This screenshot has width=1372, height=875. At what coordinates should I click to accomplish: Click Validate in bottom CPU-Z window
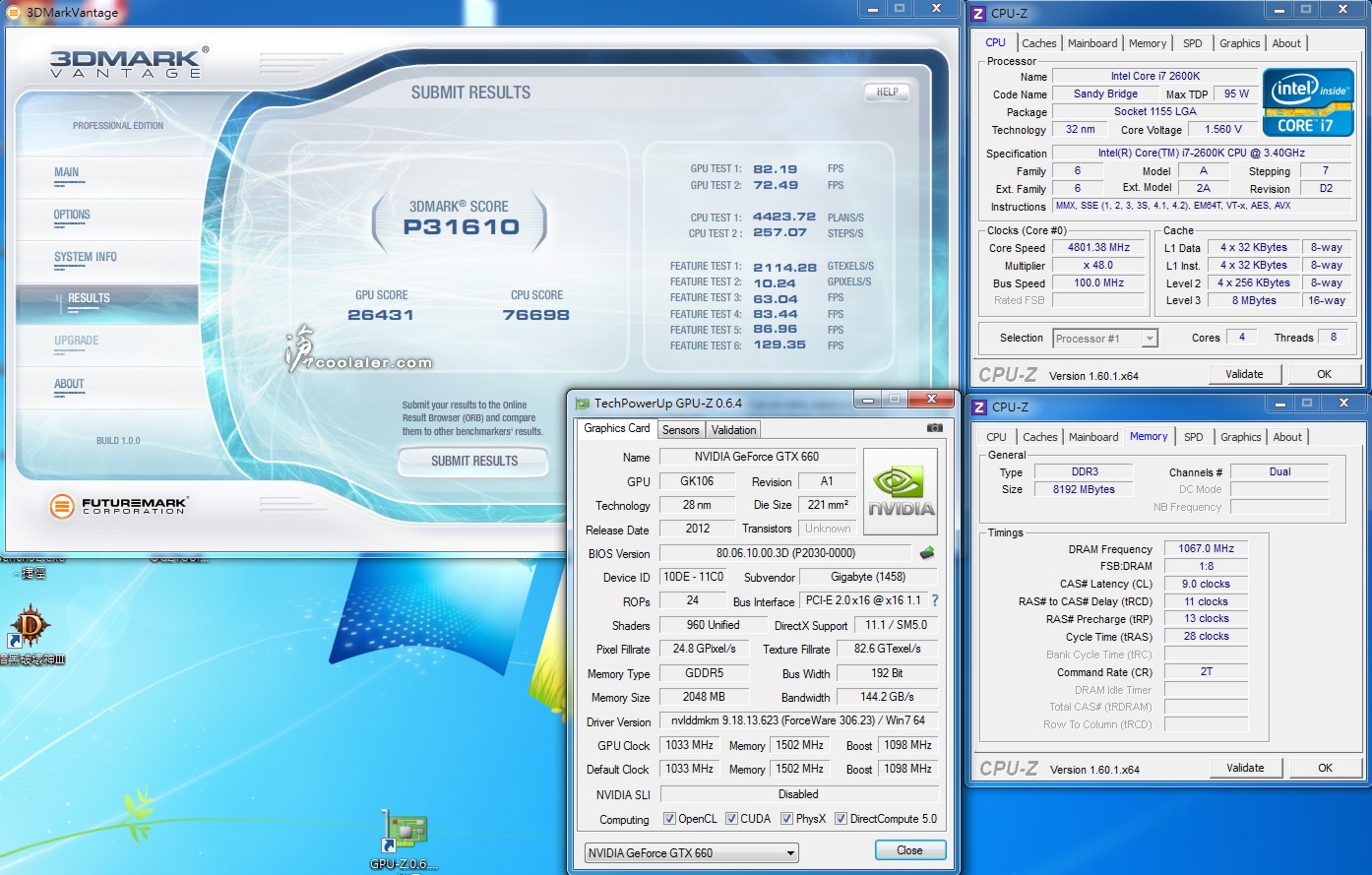click(1245, 768)
